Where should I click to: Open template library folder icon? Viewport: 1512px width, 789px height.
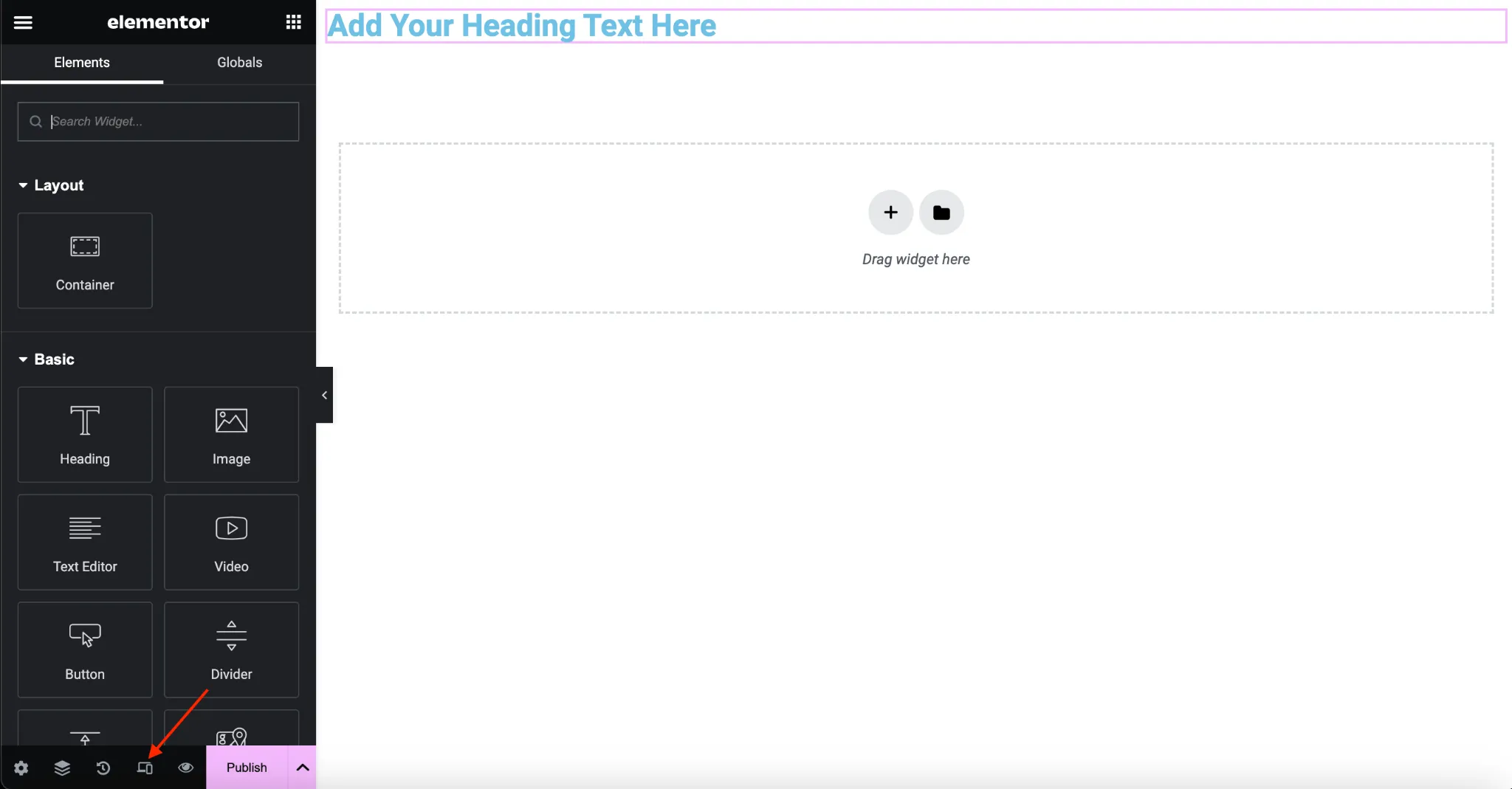(941, 213)
